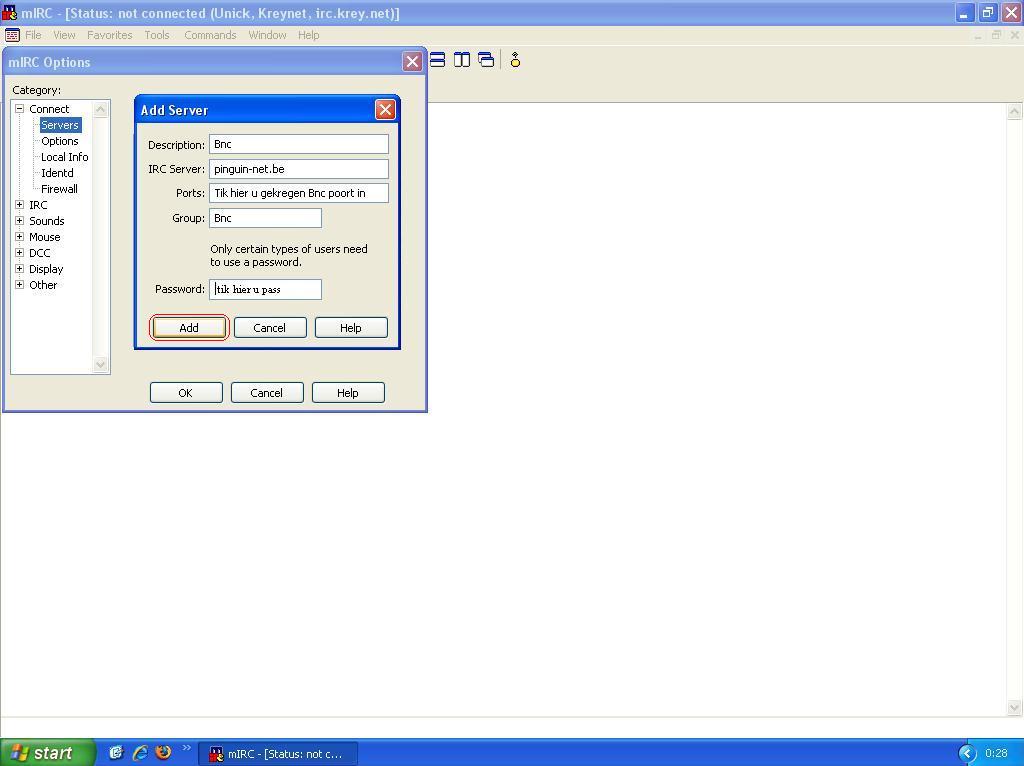Open the Commands menu

210,35
